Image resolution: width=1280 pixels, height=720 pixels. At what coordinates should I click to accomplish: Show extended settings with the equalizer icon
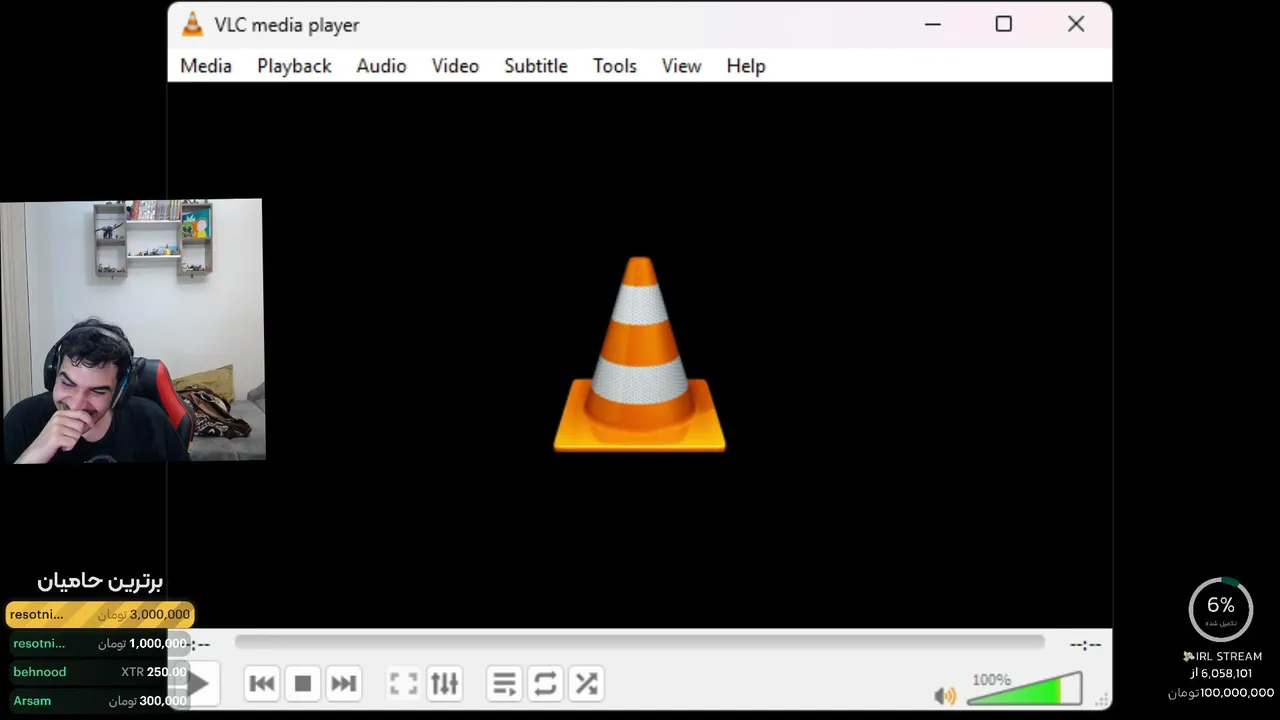(x=444, y=684)
